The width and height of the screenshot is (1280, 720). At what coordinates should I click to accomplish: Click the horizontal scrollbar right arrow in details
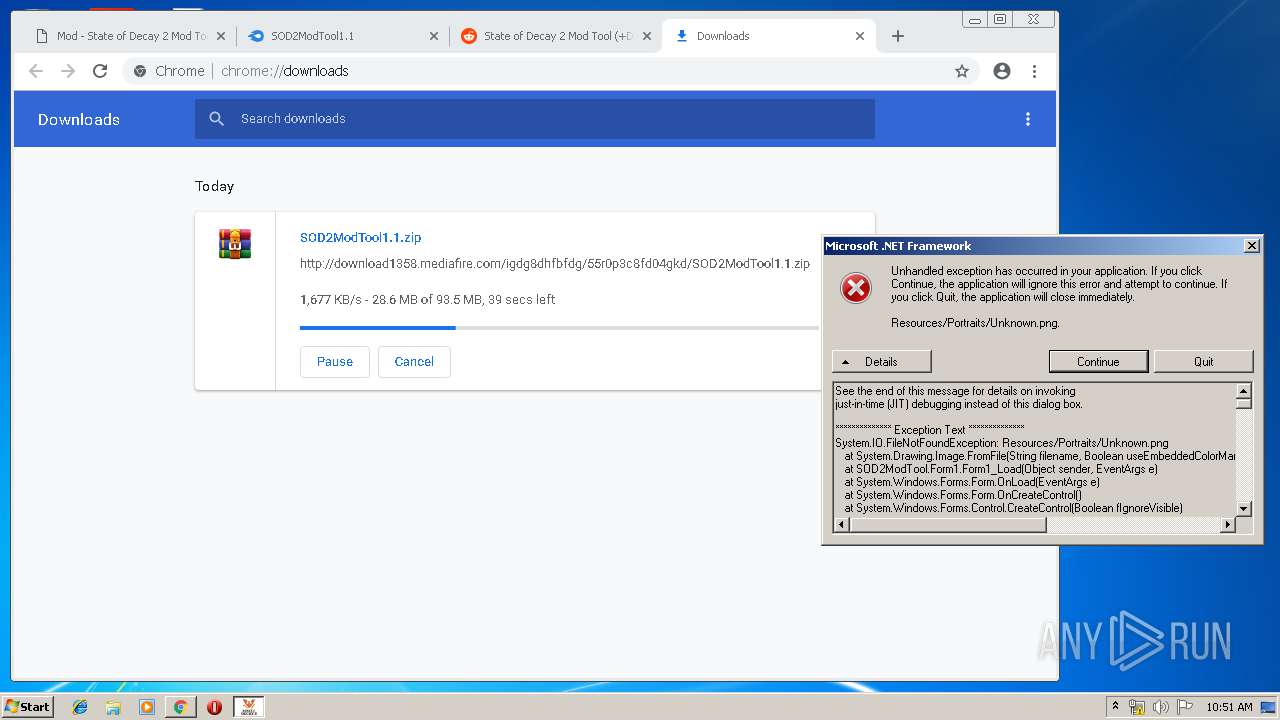pos(1228,525)
